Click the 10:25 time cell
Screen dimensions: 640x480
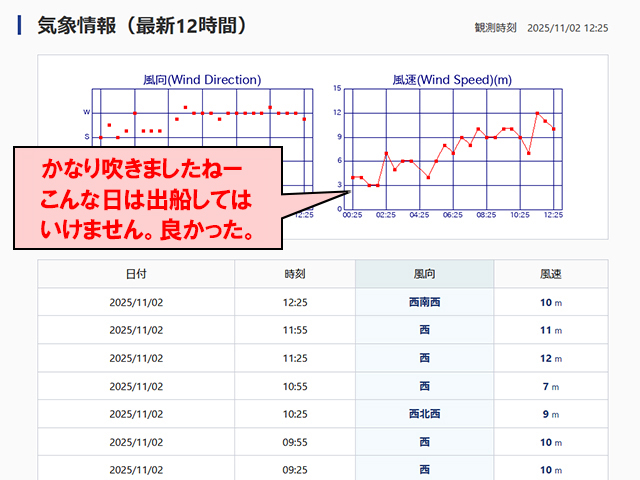pyautogui.click(x=295, y=414)
